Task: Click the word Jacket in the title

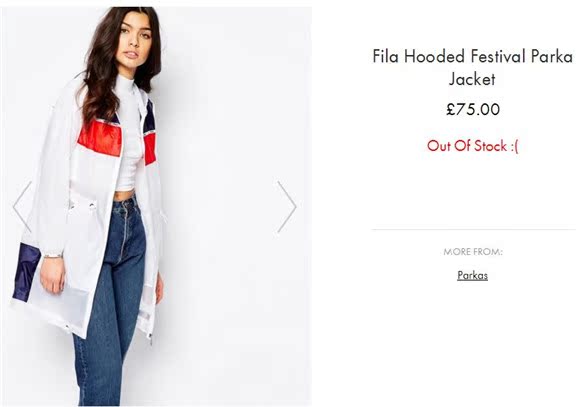Action: click(472, 79)
